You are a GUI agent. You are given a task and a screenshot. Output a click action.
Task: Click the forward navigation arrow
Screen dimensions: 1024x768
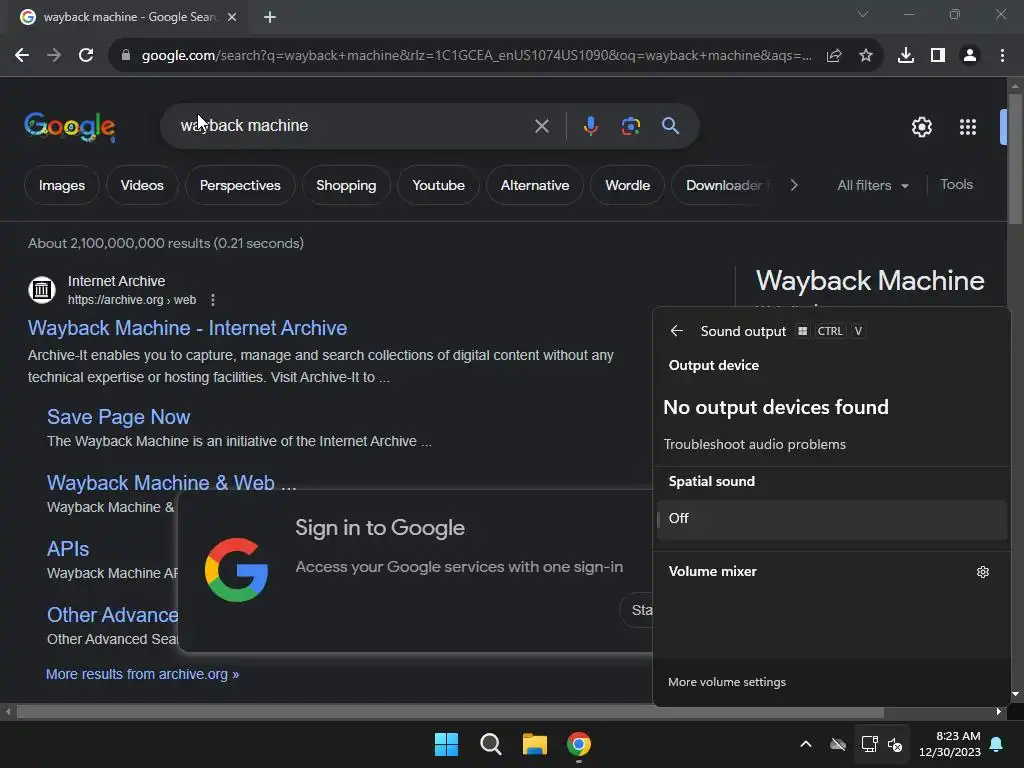pos(54,56)
